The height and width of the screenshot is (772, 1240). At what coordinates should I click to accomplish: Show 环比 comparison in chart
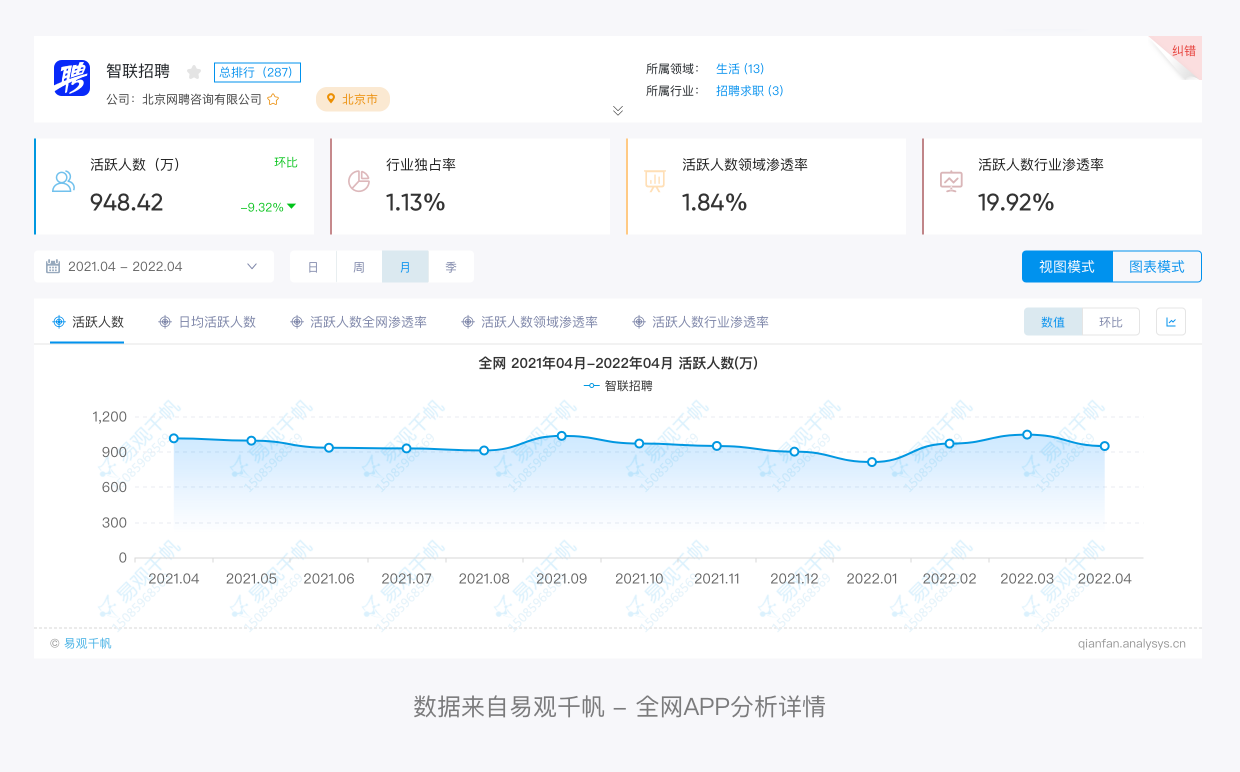1111,322
